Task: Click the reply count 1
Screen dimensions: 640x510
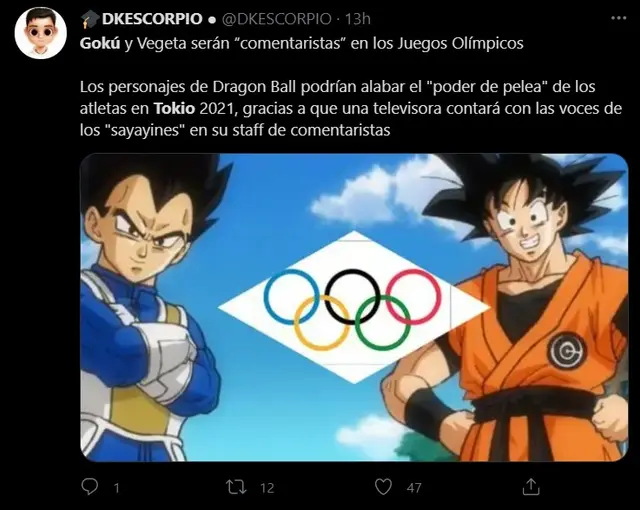Action: [116, 488]
